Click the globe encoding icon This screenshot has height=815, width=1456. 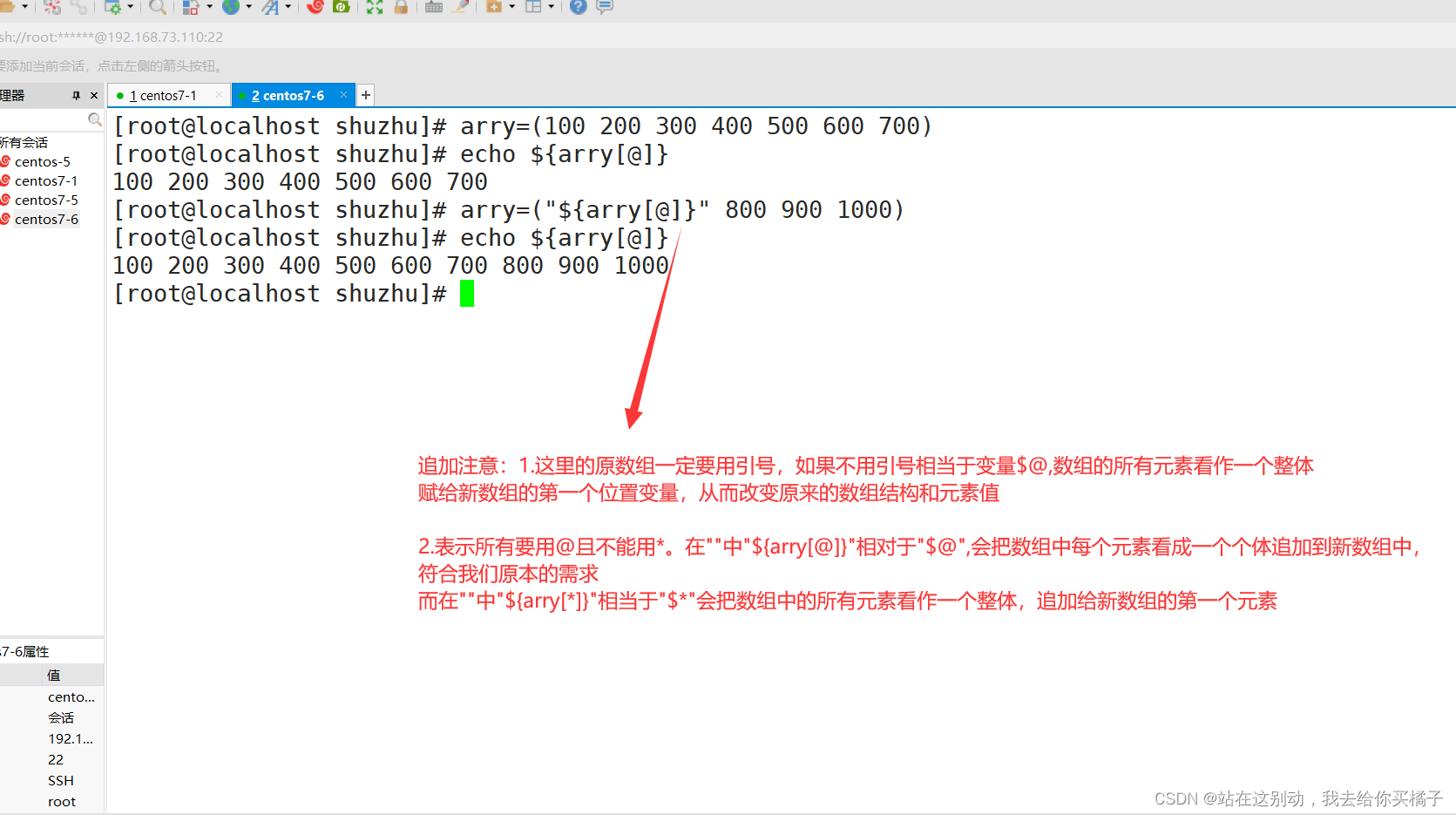(x=231, y=7)
